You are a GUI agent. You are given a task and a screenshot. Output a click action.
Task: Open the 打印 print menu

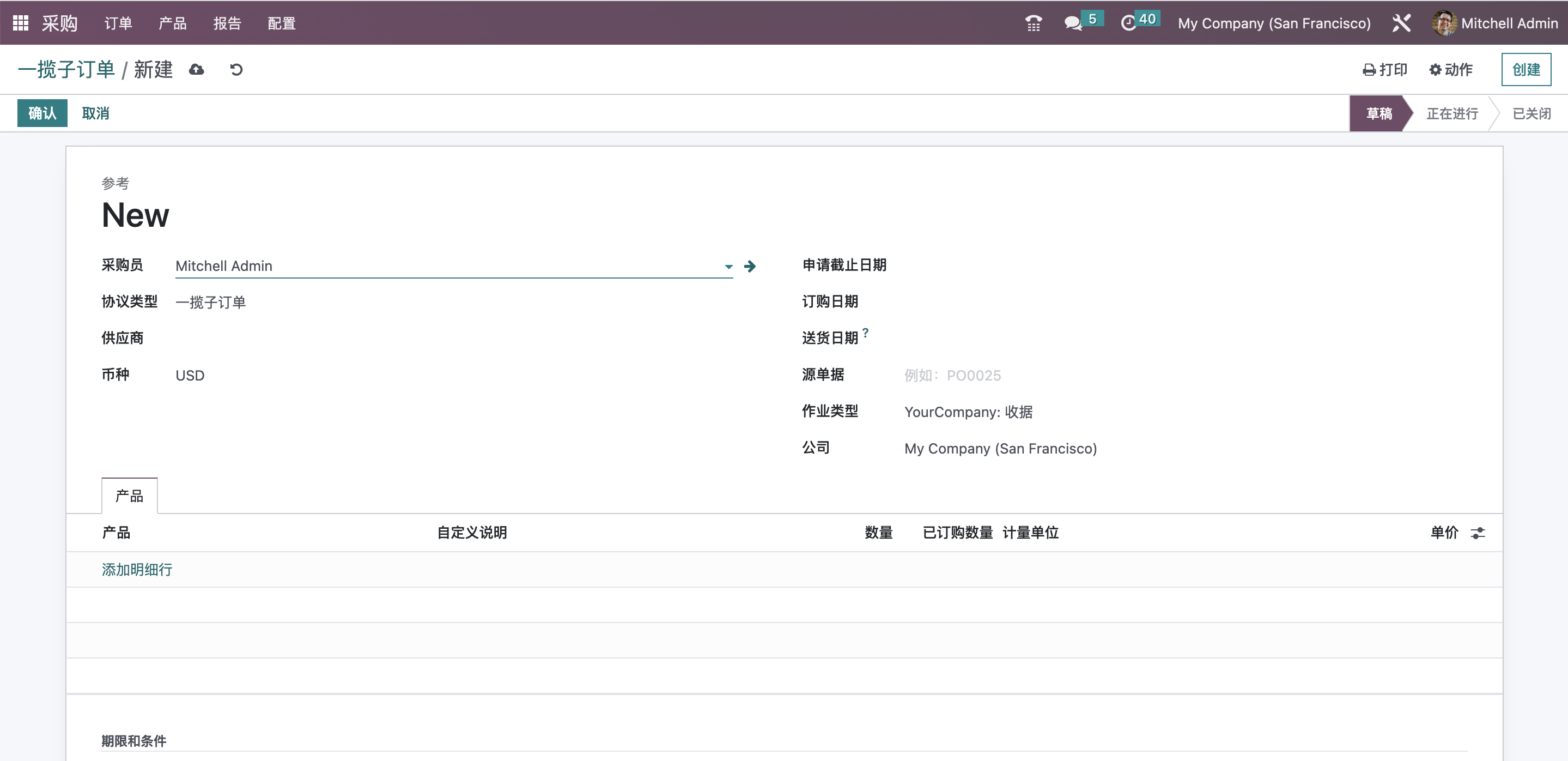tap(1385, 69)
